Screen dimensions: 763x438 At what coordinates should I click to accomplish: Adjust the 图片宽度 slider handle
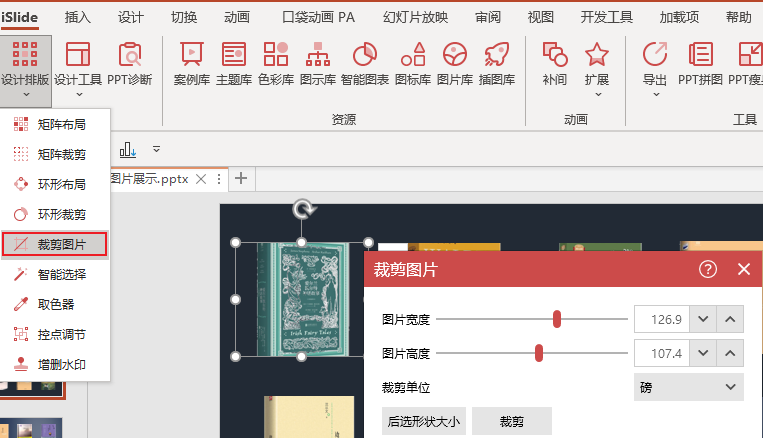pyautogui.click(x=557, y=319)
